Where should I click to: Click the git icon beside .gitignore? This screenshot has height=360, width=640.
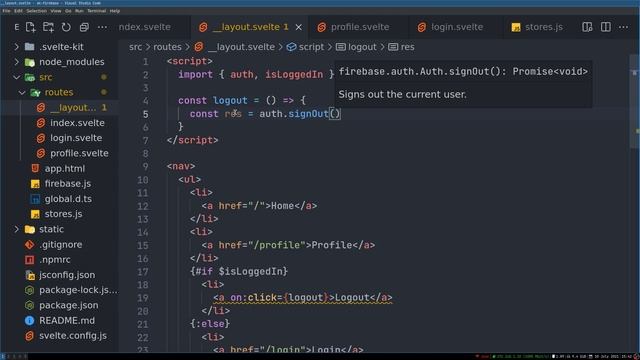[29, 244]
